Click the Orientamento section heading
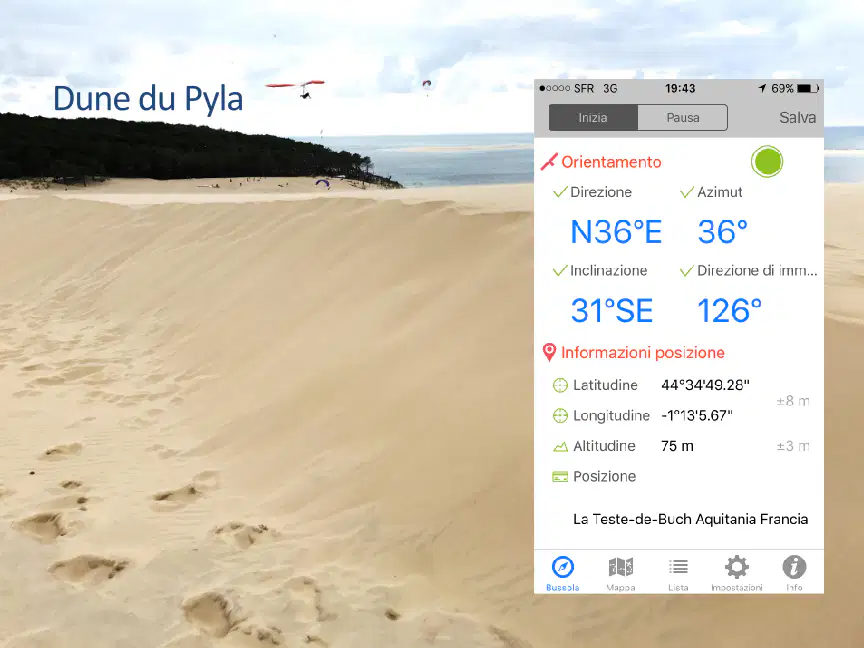Image resolution: width=864 pixels, height=648 pixels. [611, 162]
